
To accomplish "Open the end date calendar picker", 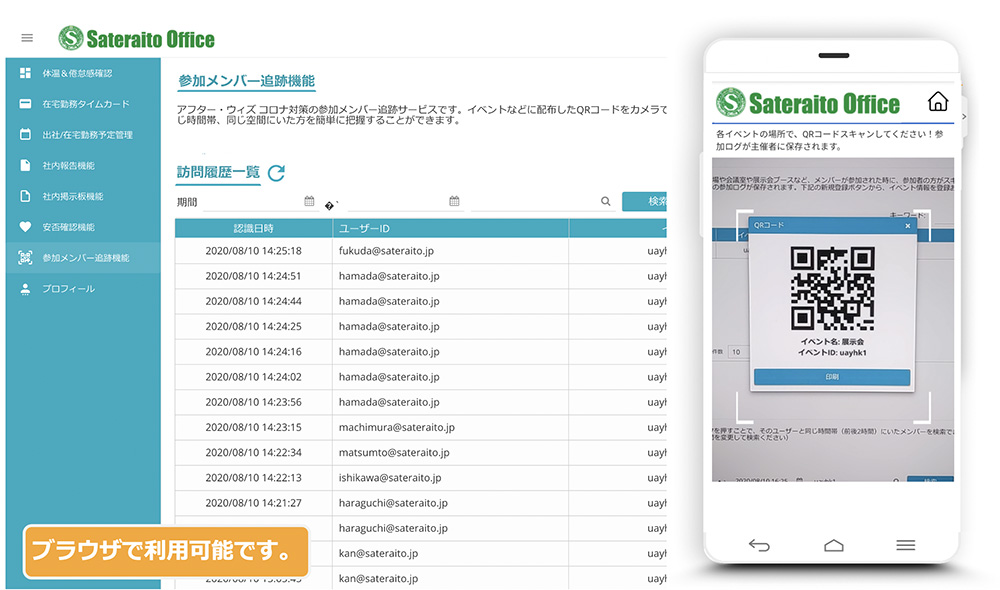I will [x=454, y=201].
